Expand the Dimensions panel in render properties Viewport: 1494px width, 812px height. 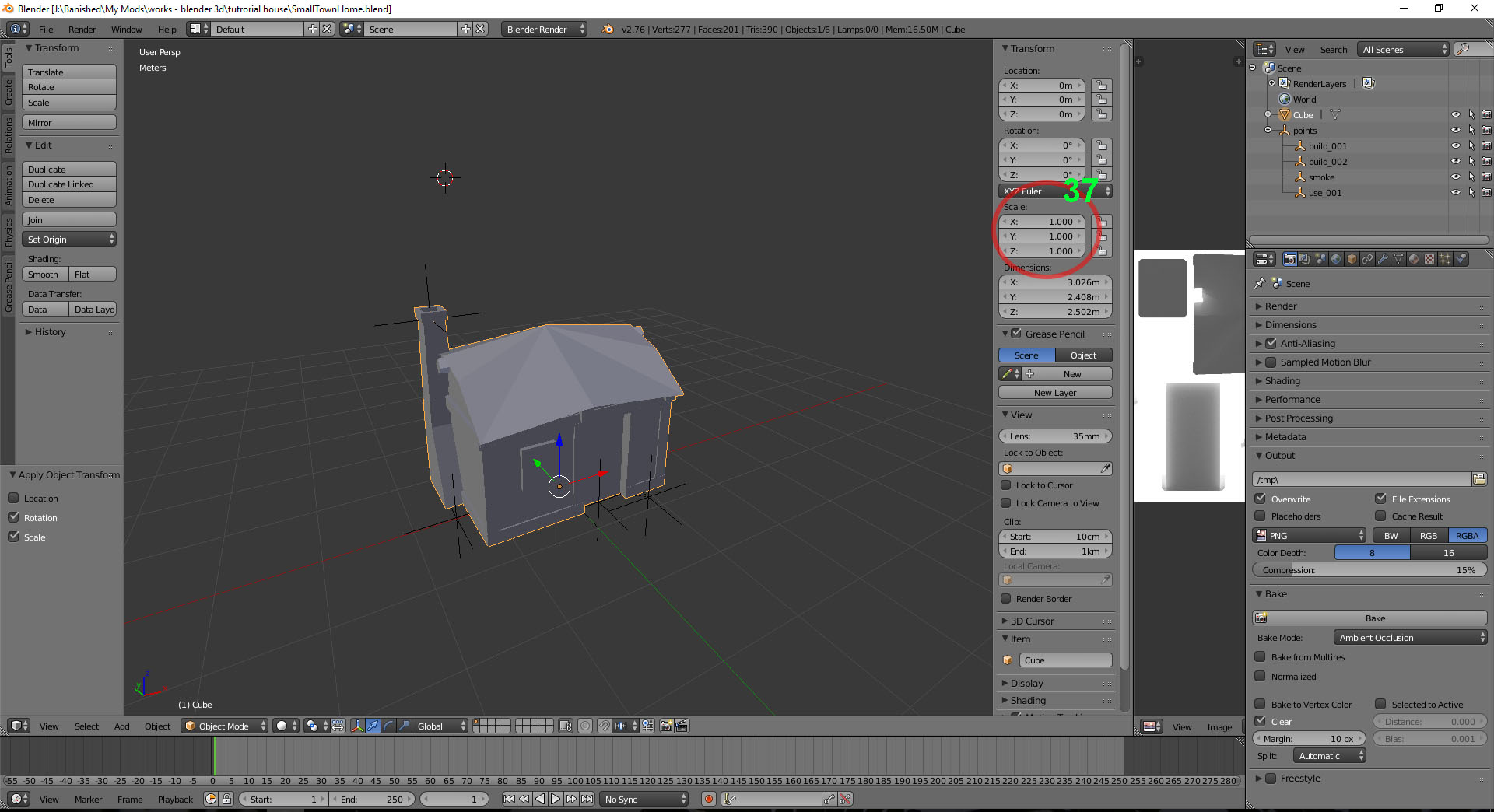tap(1290, 324)
